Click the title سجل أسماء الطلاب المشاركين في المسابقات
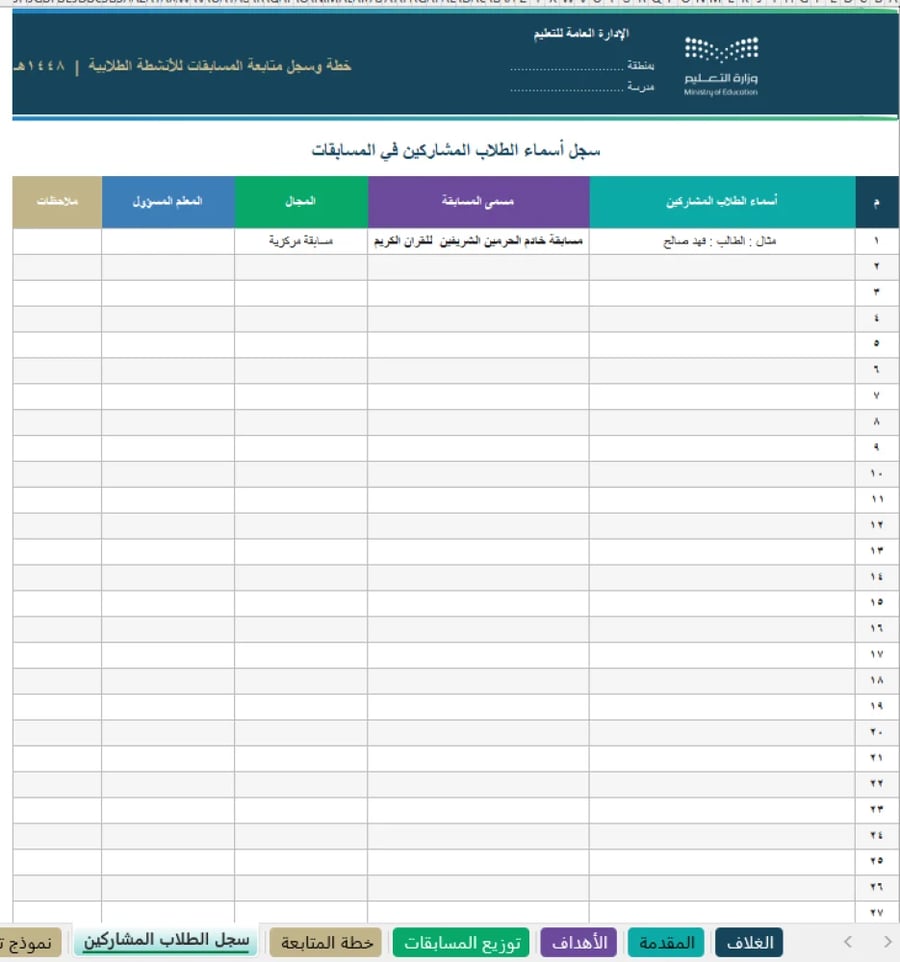900x962 pixels. click(x=456, y=150)
